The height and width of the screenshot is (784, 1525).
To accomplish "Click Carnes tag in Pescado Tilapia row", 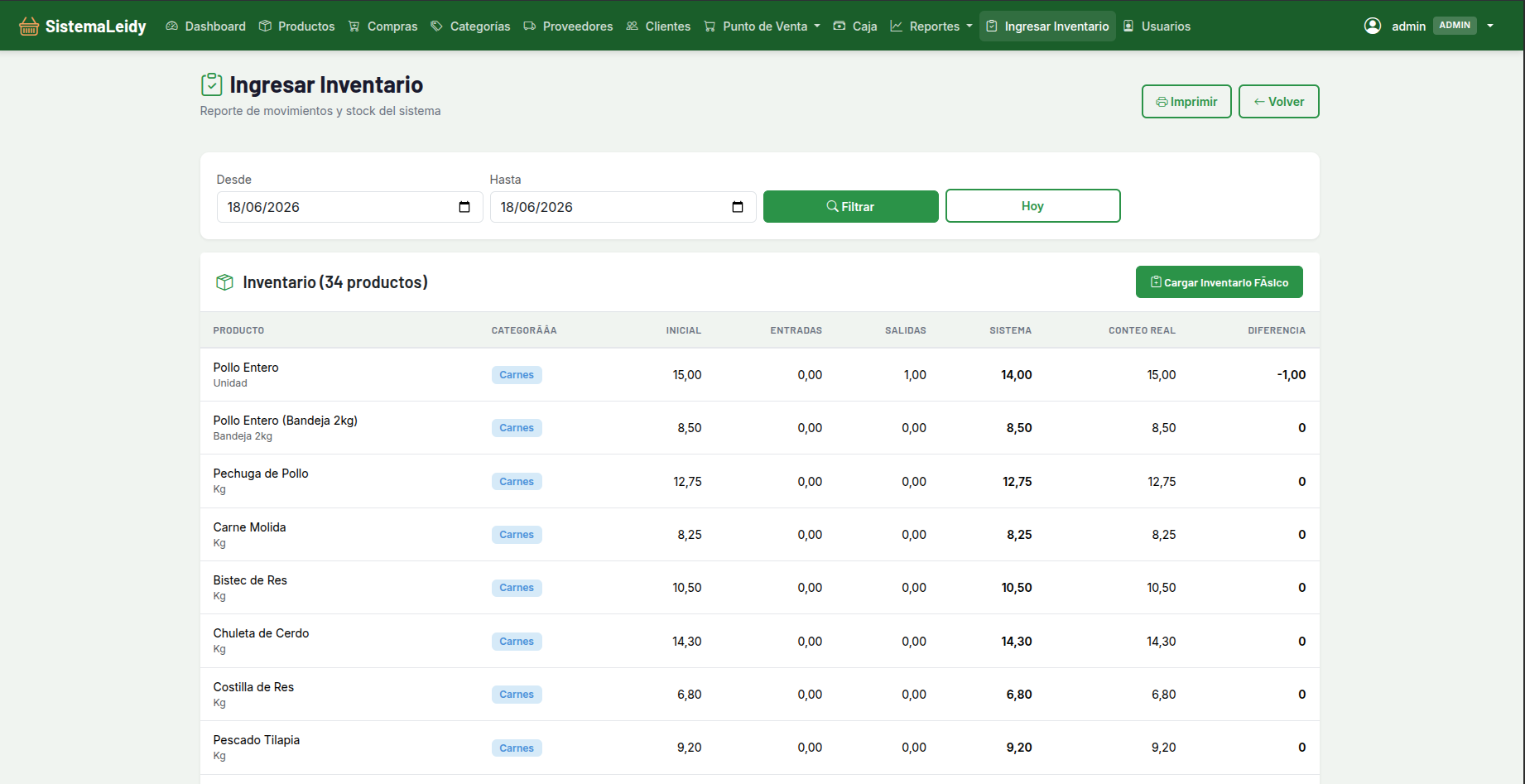I will pyautogui.click(x=517, y=748).
